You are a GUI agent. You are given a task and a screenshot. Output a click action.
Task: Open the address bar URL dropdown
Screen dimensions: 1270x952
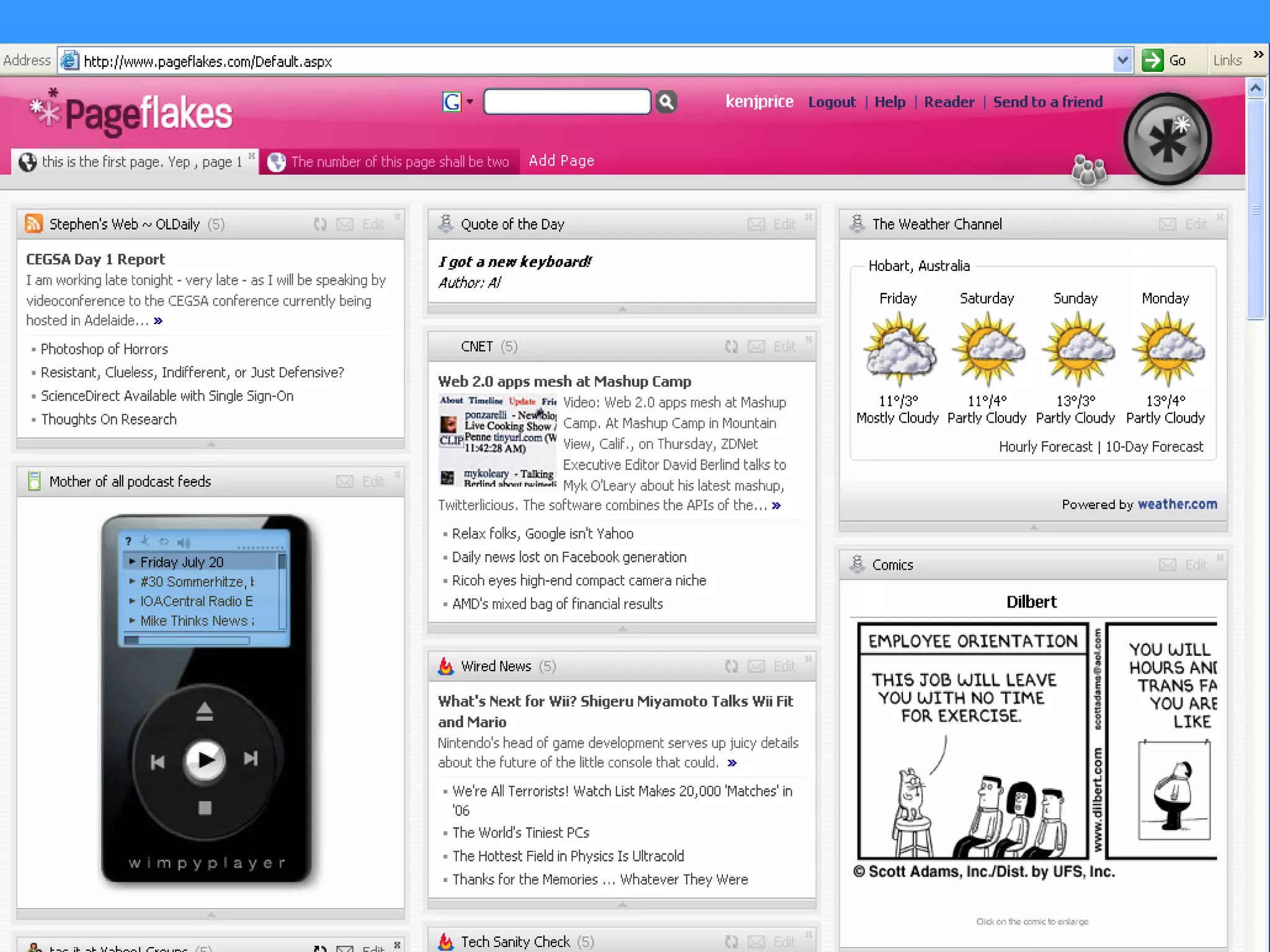point(1122,61)
